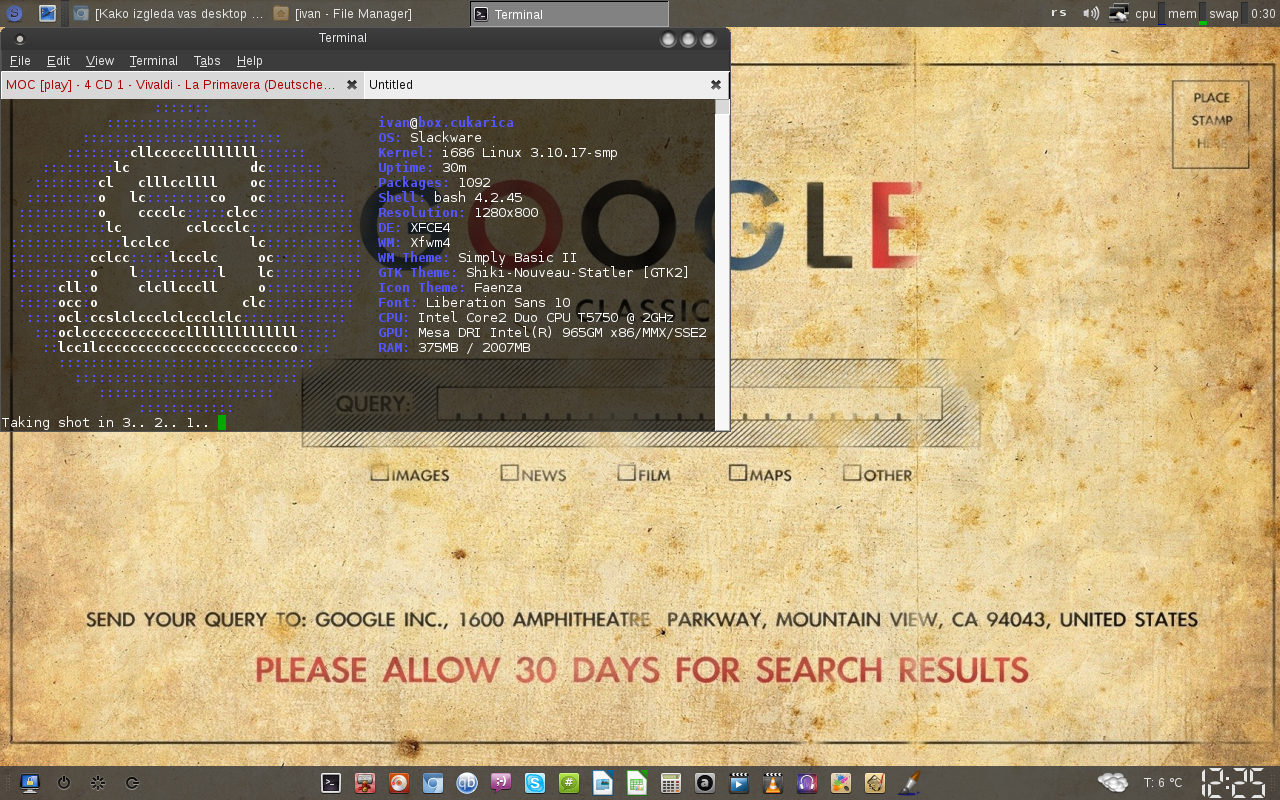Click the 'Packages: 1092' line
Screen dimensions: 1280x800
click(434, 183)
